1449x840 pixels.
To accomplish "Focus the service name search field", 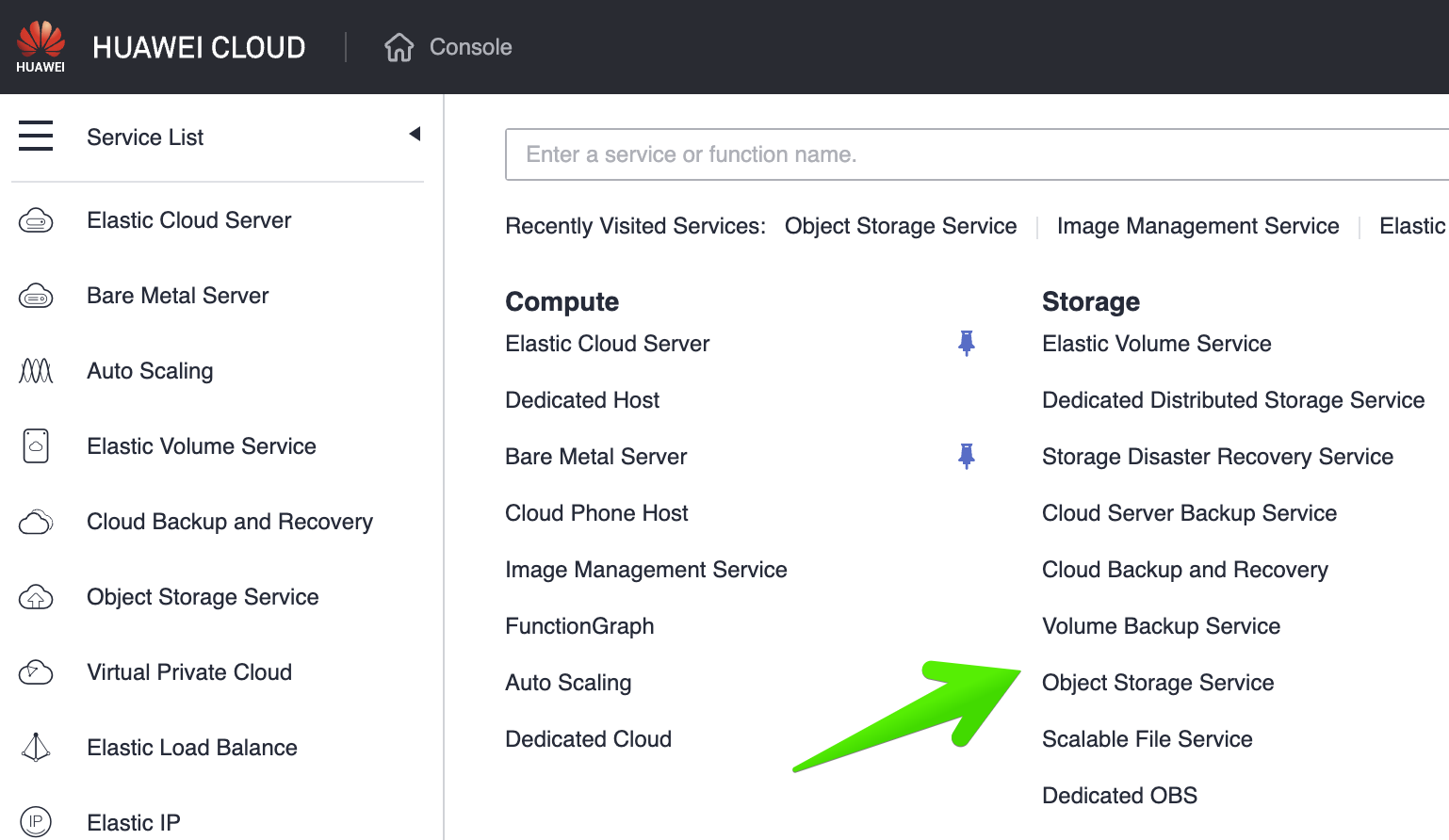I will [977, 154].
